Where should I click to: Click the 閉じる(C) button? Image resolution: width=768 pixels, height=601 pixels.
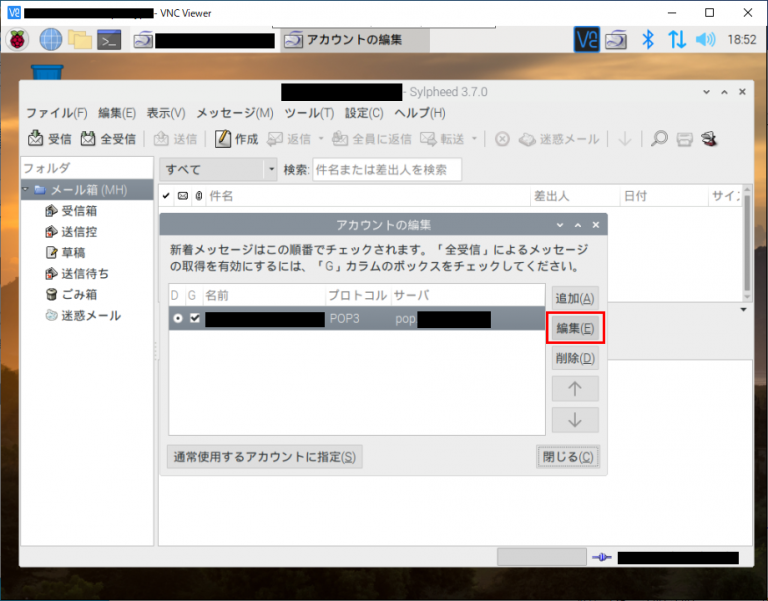tap(567, 457)
